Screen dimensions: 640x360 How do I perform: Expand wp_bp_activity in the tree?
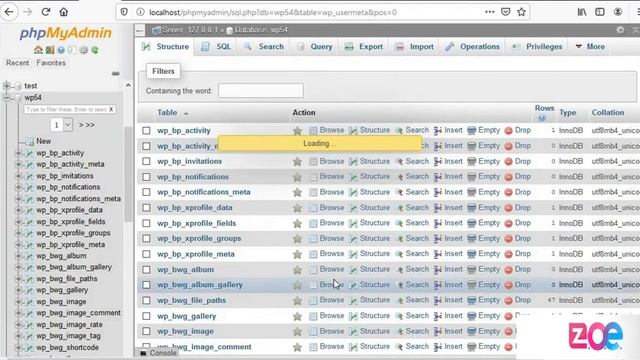[x=18, y=153]
